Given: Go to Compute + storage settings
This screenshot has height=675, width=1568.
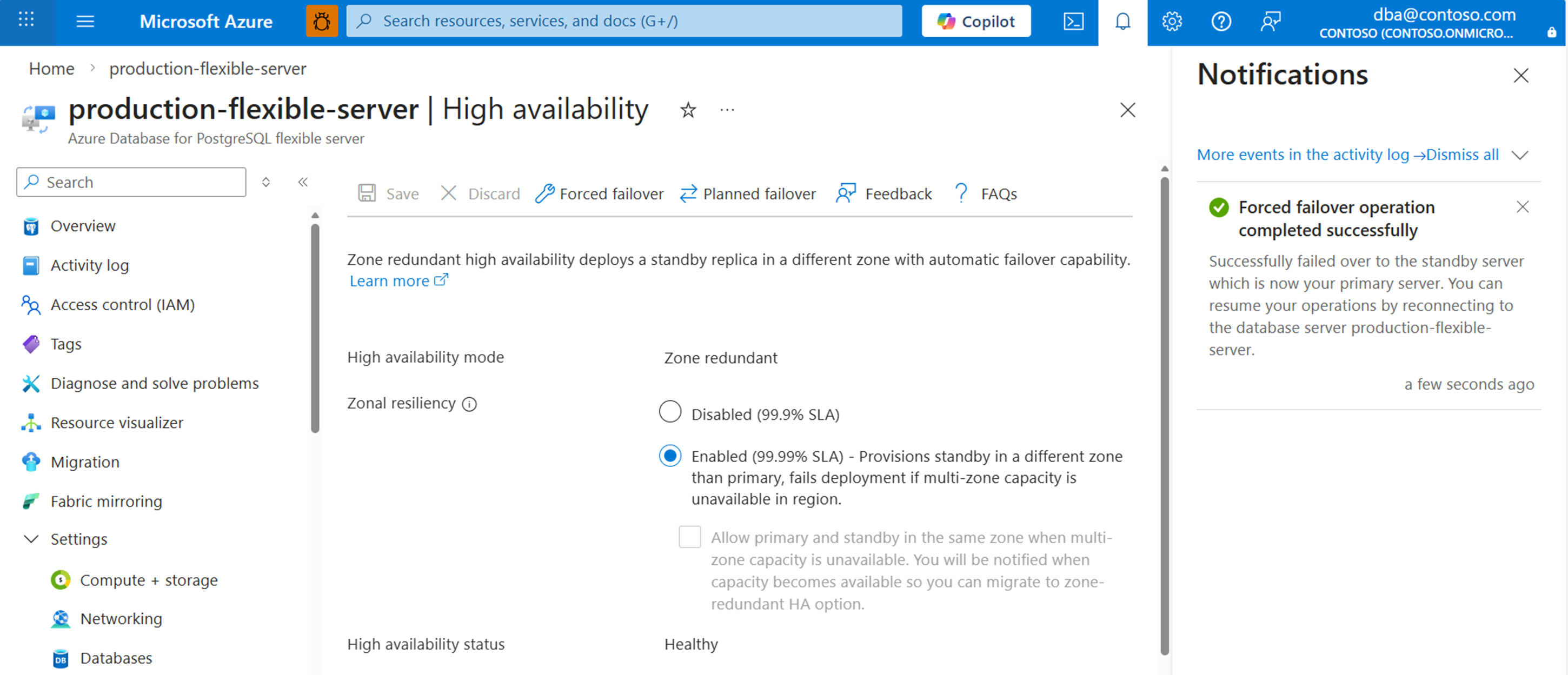Looking at the screenshot, I should click(x=149, y=580).
